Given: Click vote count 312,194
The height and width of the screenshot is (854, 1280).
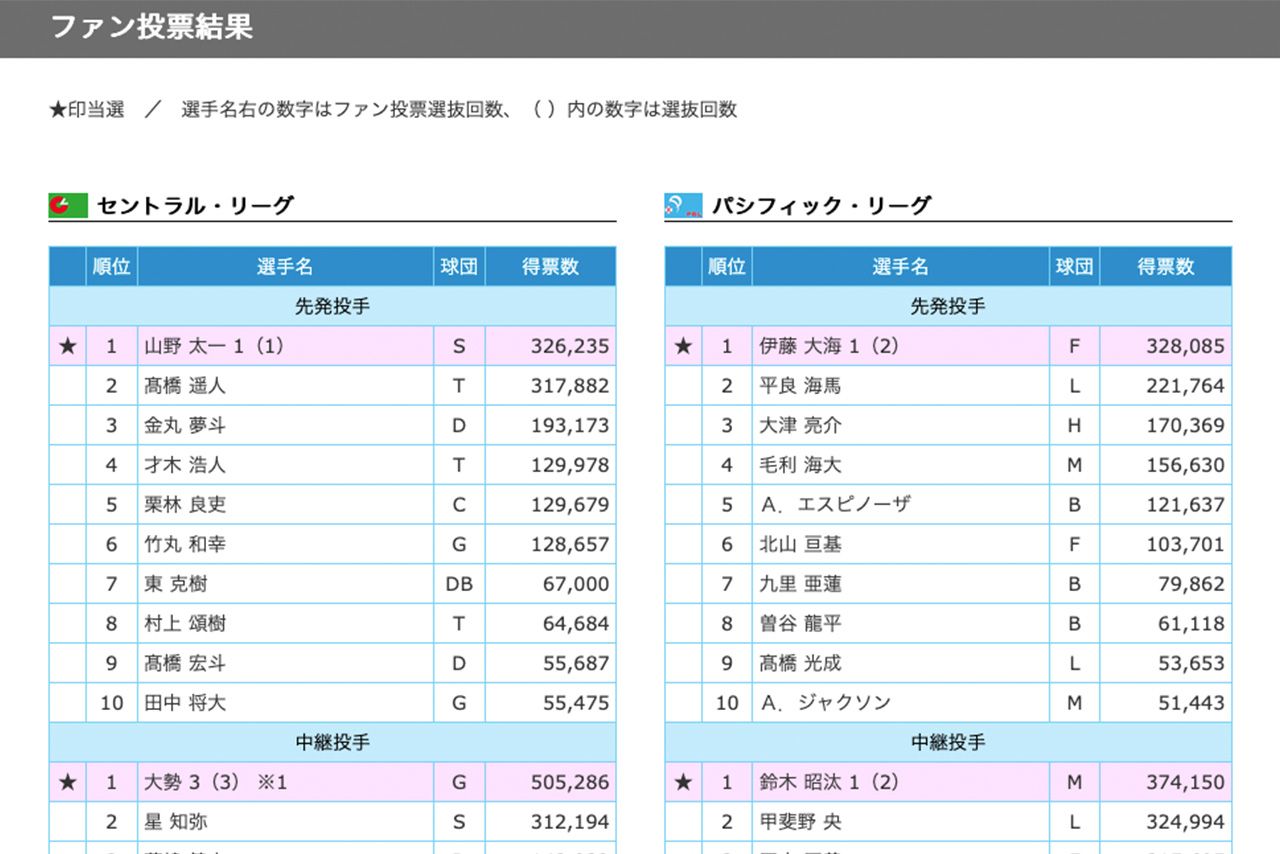Looking at the screenshot, I should click(x=570, y=822).
